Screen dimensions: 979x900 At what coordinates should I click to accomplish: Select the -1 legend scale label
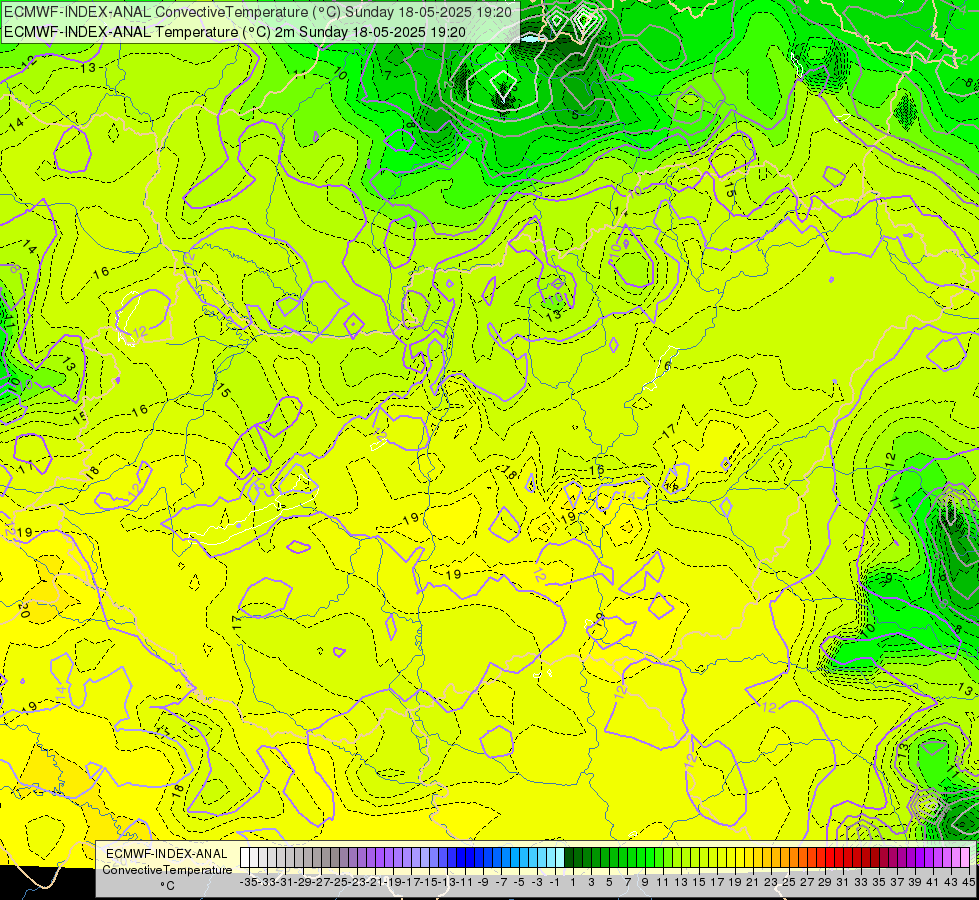555,882
